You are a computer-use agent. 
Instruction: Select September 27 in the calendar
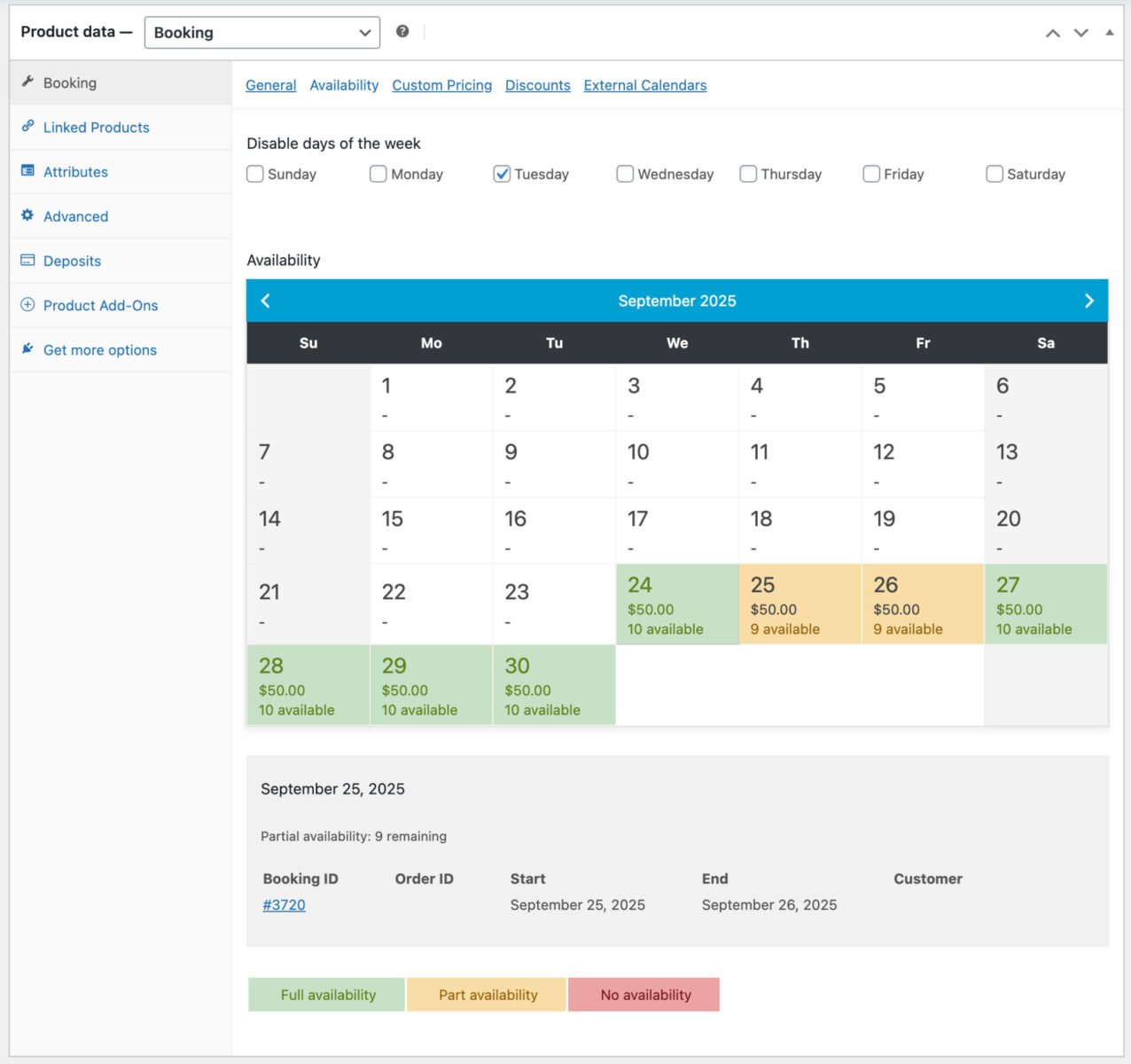[1046, 604]
